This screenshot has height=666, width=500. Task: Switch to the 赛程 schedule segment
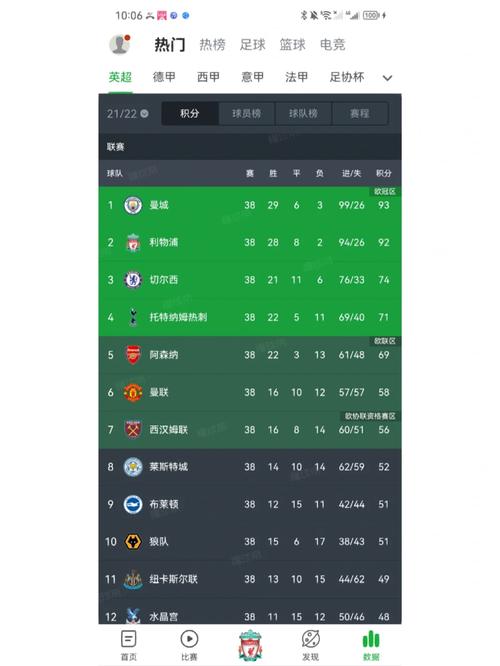[360, 113]
